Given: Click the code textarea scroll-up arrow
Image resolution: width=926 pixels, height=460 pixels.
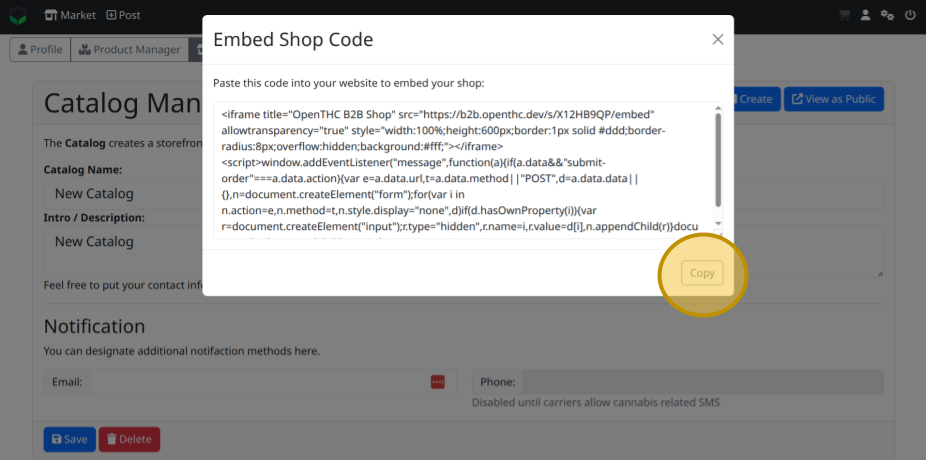Looking at the screenshot, I should pyautogui.click(x=718, y=108).
